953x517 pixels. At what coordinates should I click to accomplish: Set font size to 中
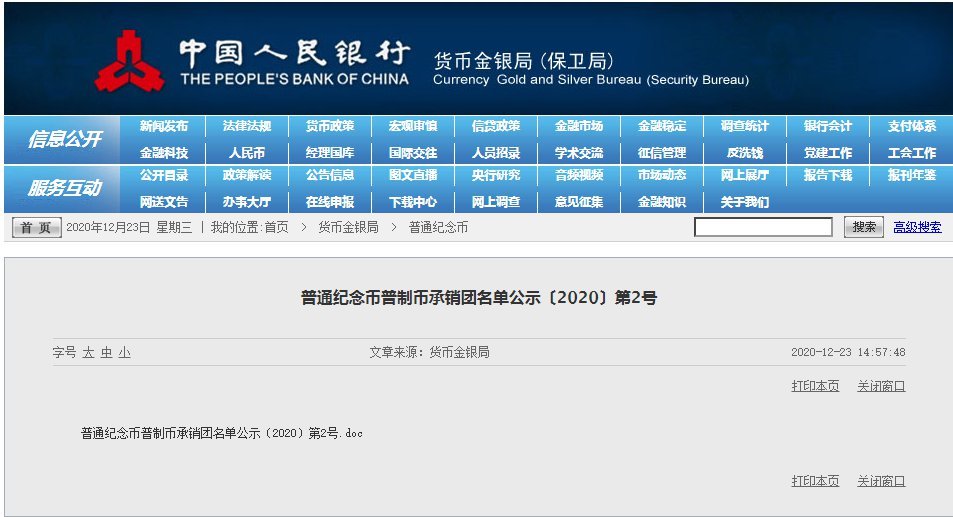tap(107, 352)
